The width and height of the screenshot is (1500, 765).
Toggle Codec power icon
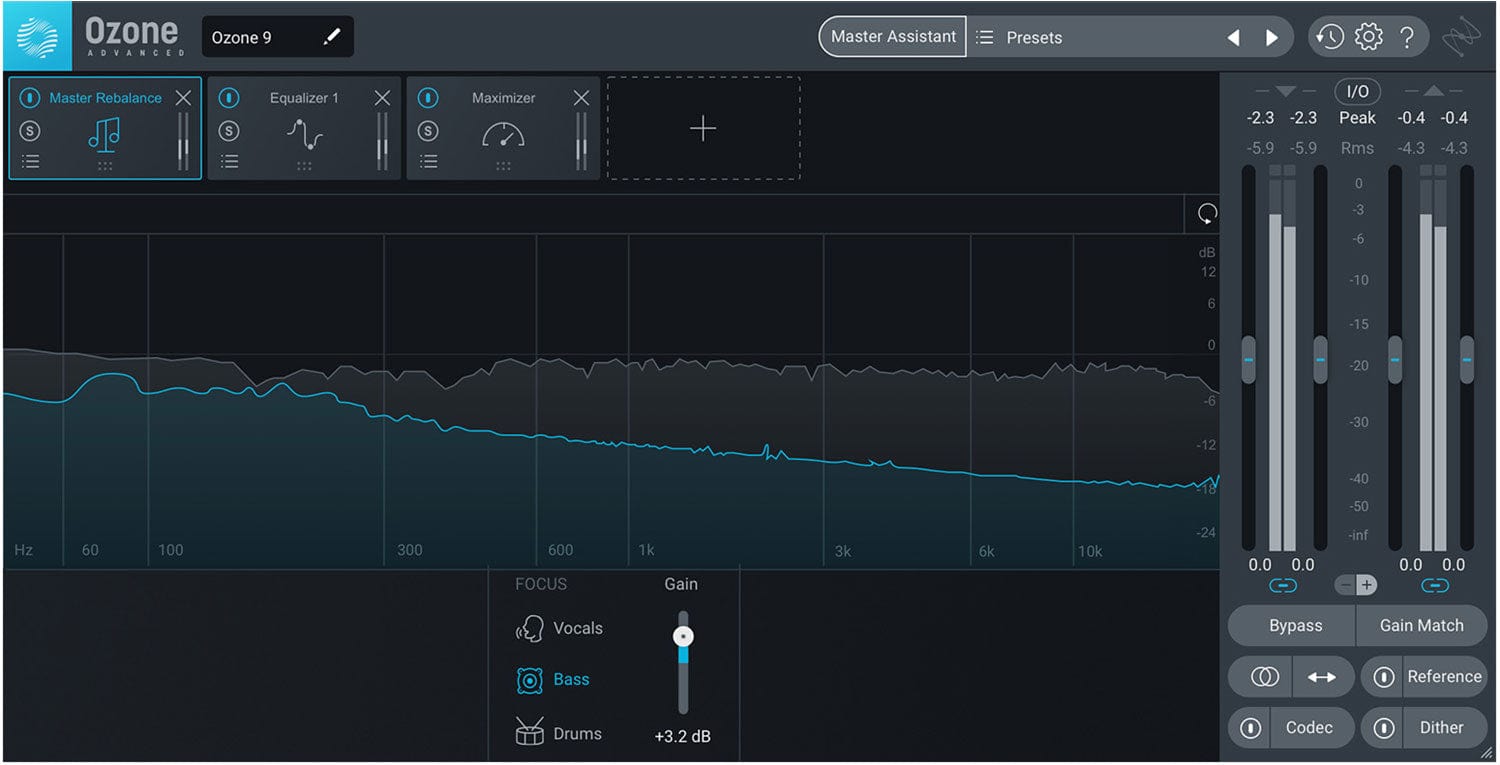click(1250, 728)
